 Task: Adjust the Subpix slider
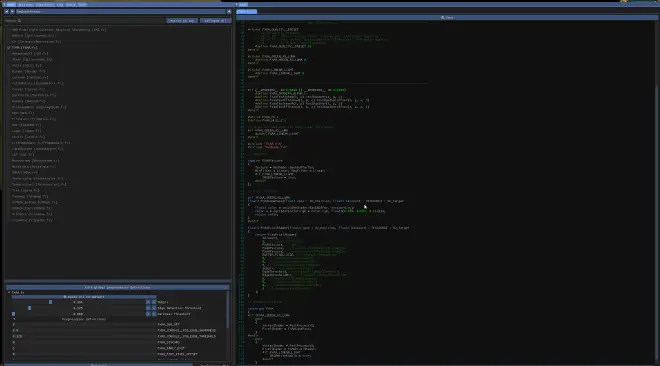(x=78, y=302)
